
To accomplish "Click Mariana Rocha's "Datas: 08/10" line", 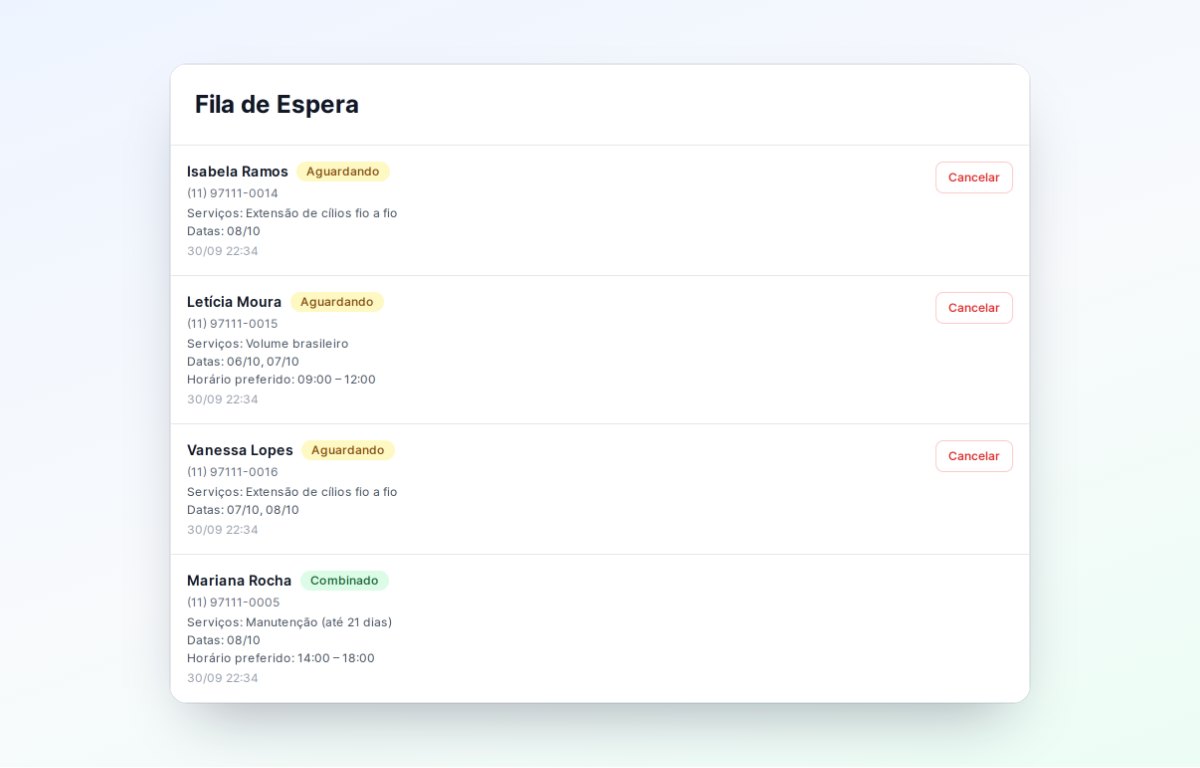I will pyautogui.click(x=224, y=640).
